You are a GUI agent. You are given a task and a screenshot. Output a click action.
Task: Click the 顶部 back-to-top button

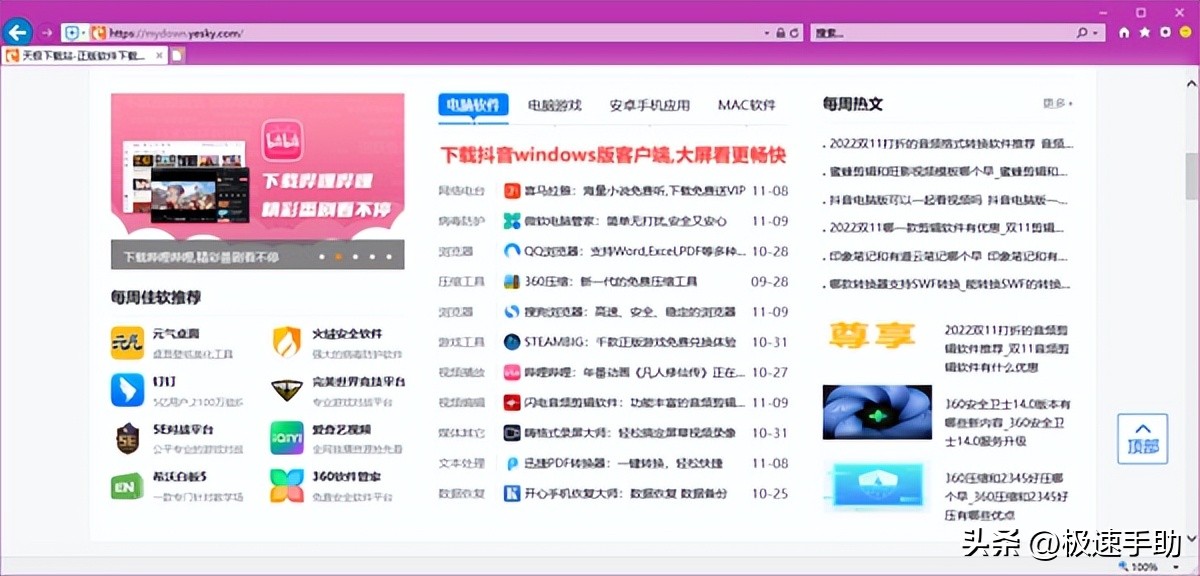(1141, 438)
